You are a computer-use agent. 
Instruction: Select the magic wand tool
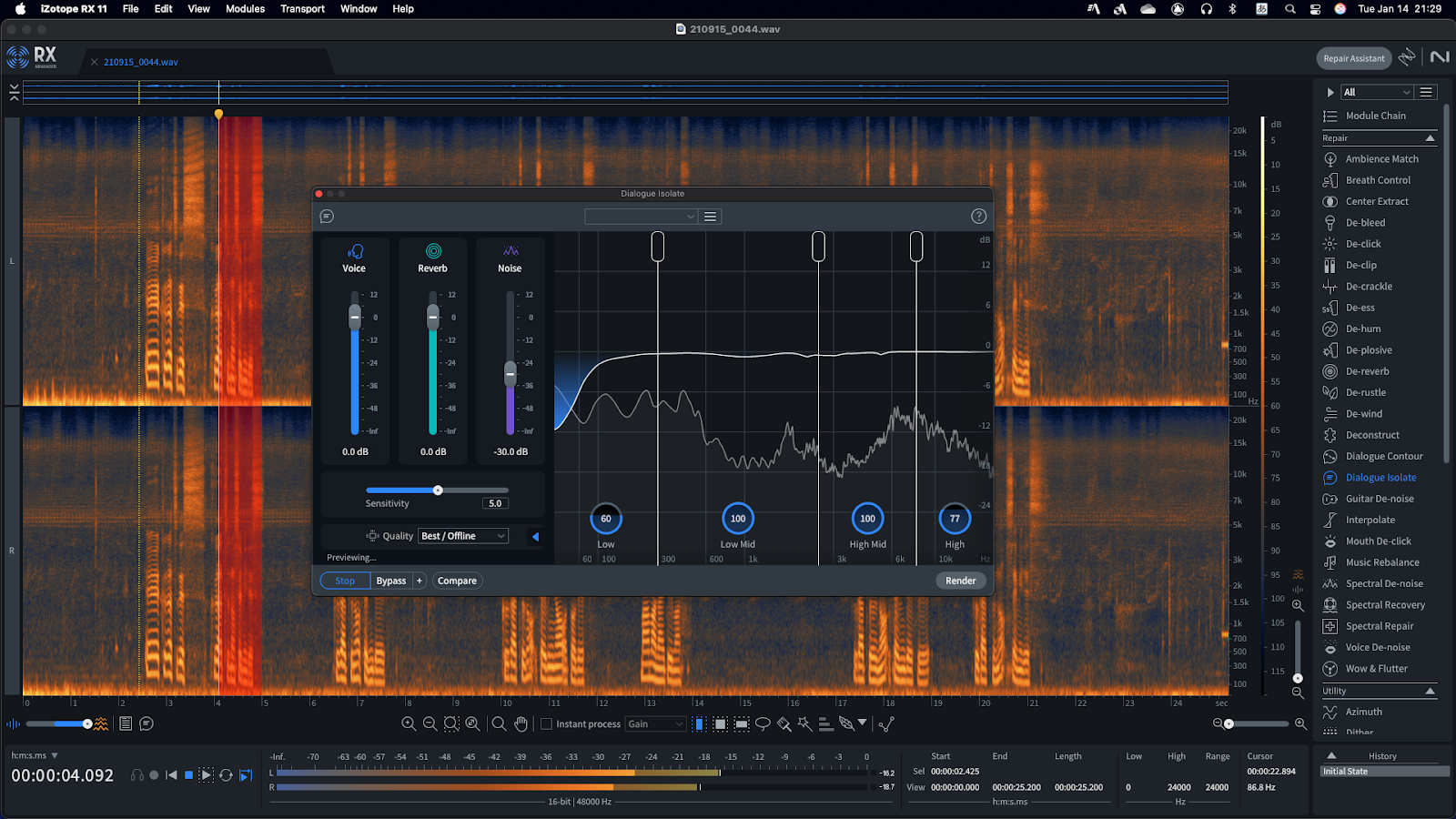[804, 723]
